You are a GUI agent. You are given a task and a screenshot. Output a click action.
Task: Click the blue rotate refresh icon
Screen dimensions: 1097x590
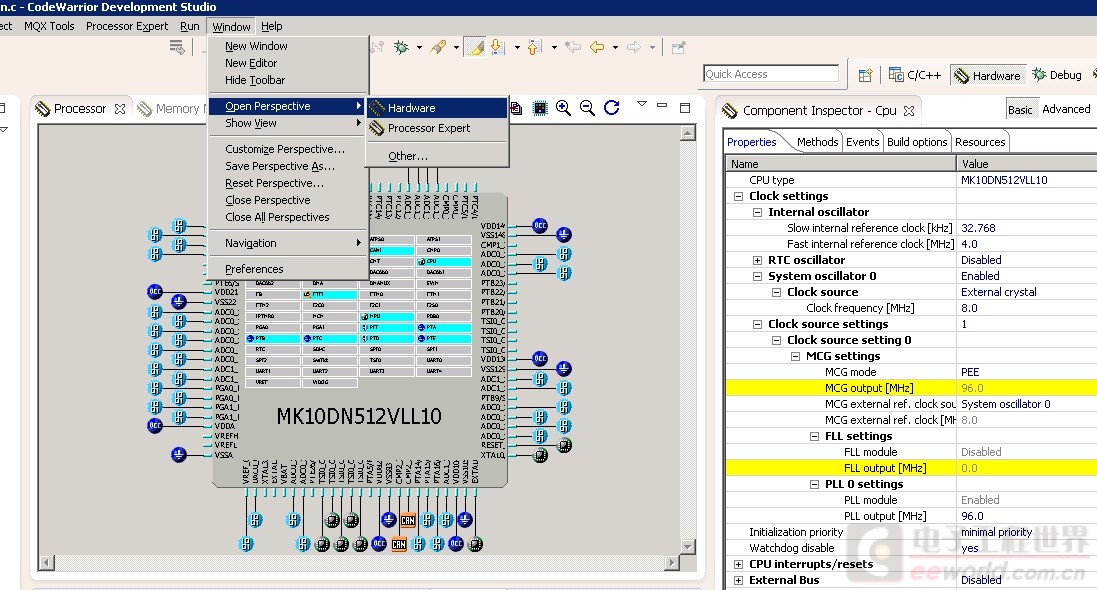(611, 108)
